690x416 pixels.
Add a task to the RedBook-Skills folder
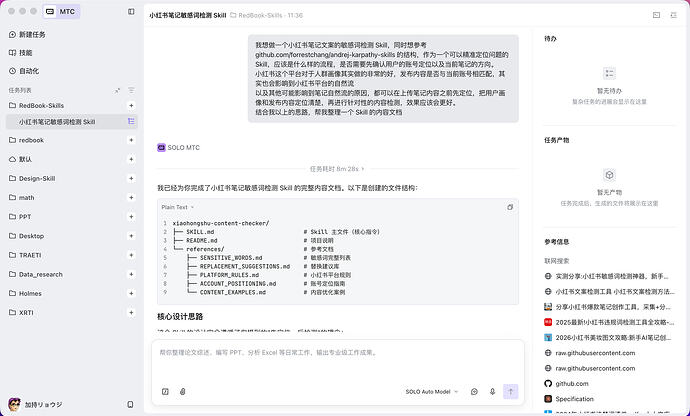[131, 106]
